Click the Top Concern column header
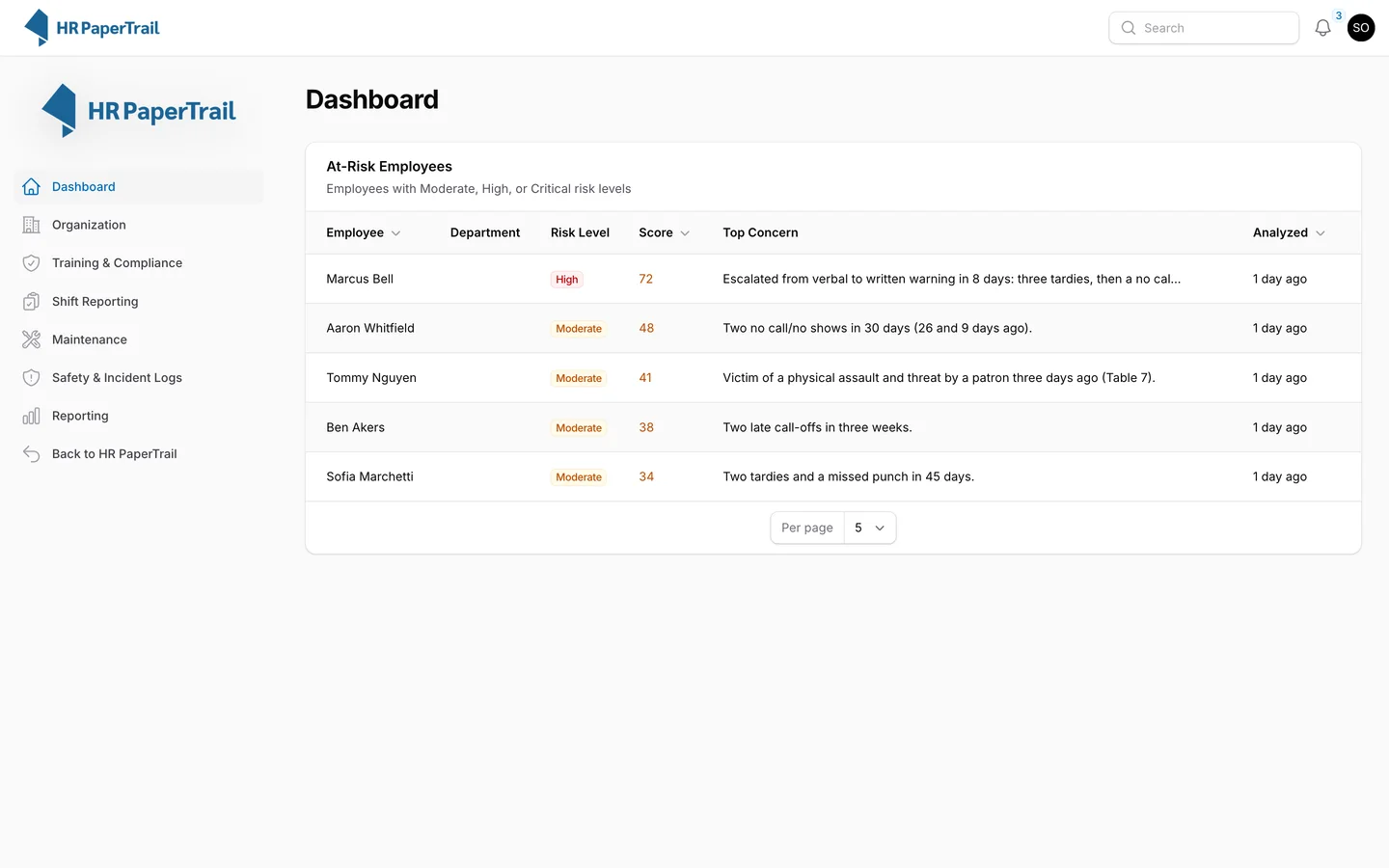Screen dimensions: 1389x868 (760, 232)
